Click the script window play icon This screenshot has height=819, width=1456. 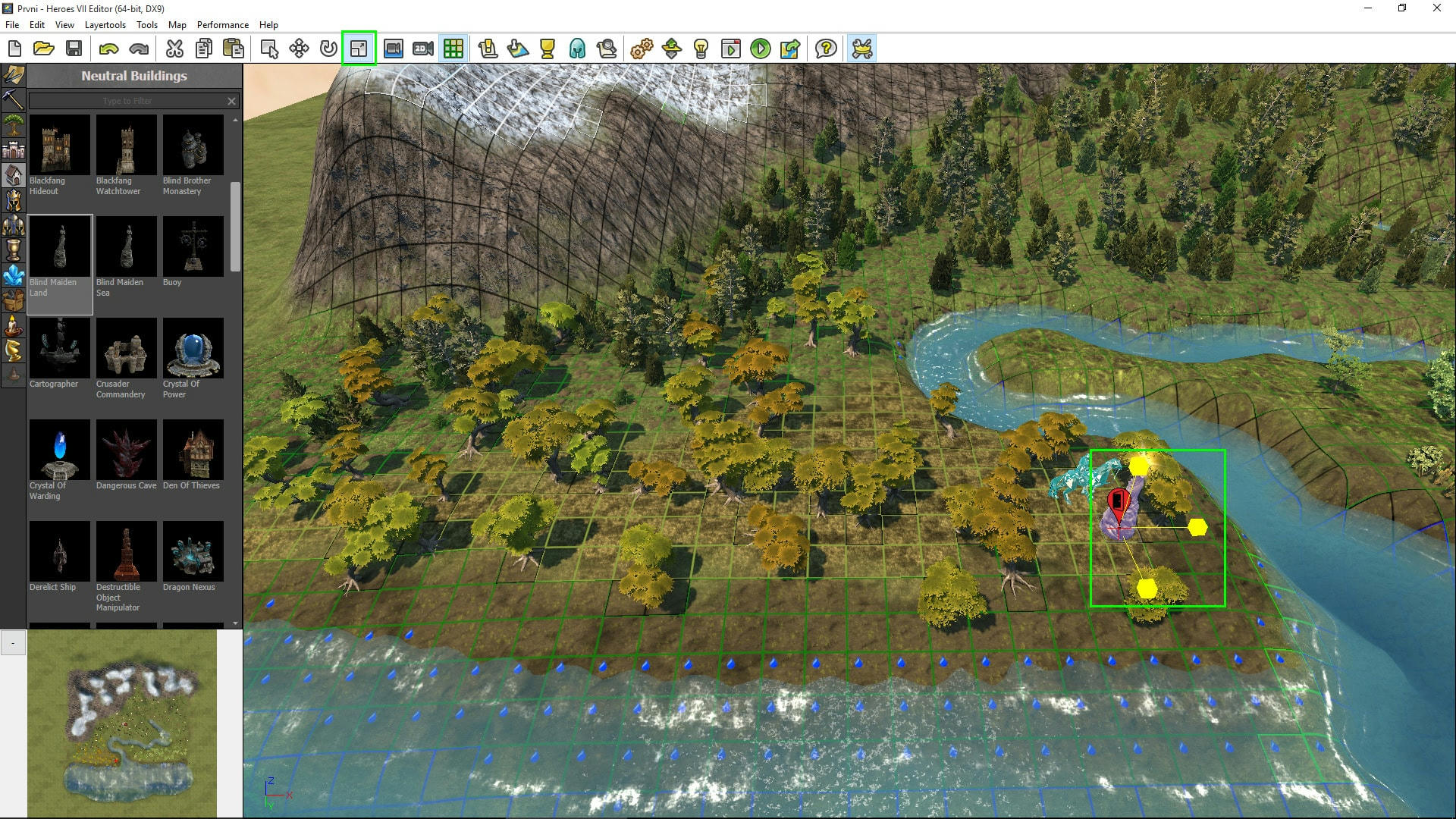pos(730,49)
